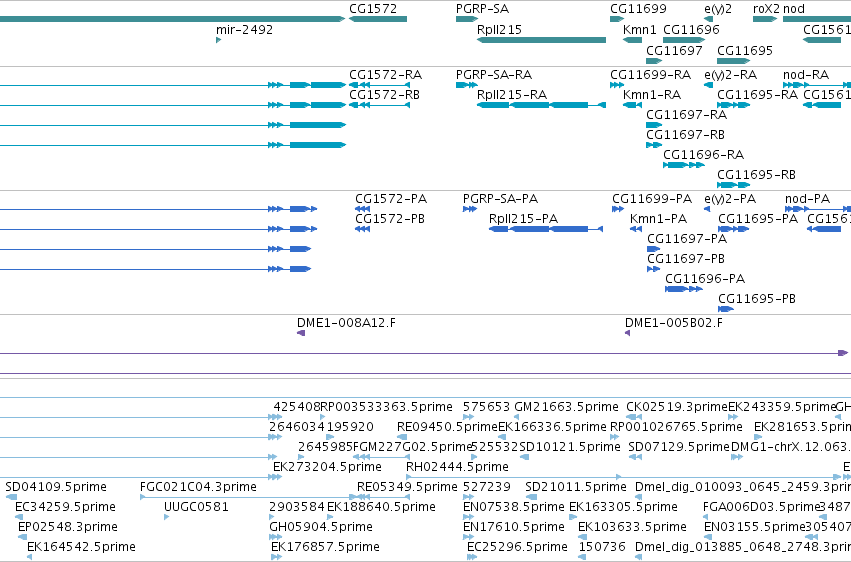Select the CG1572-PB protein feature
The height and width of the screenshot is (562, 851).
pyautogui.click(x=363, y=229)
